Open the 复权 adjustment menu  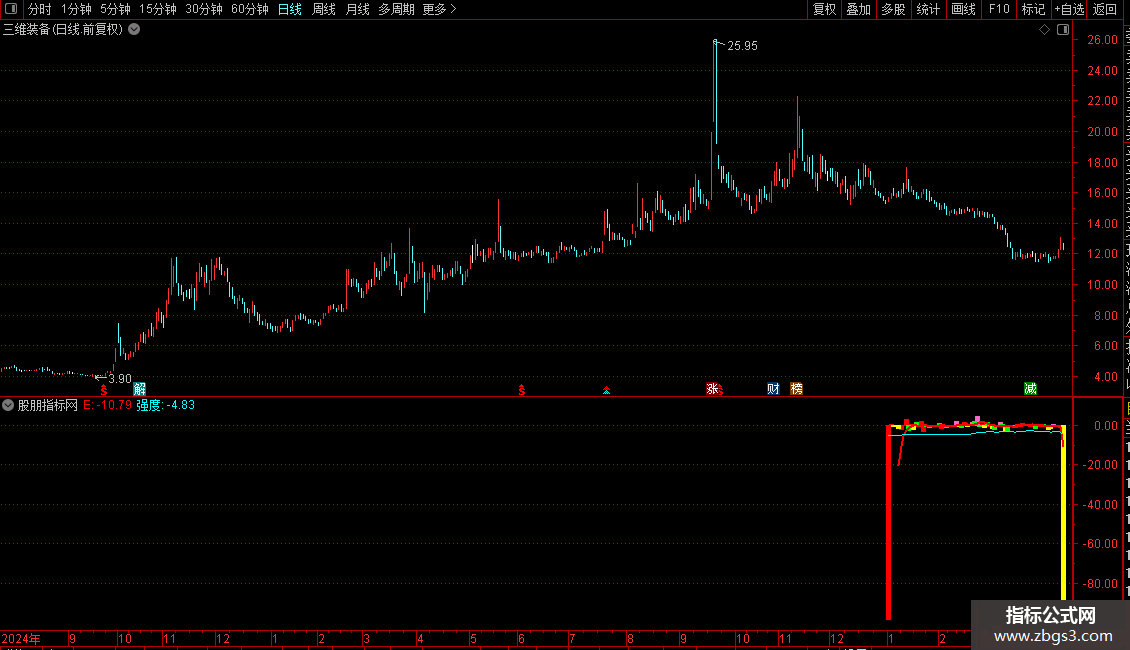click(x=824, y=9)
